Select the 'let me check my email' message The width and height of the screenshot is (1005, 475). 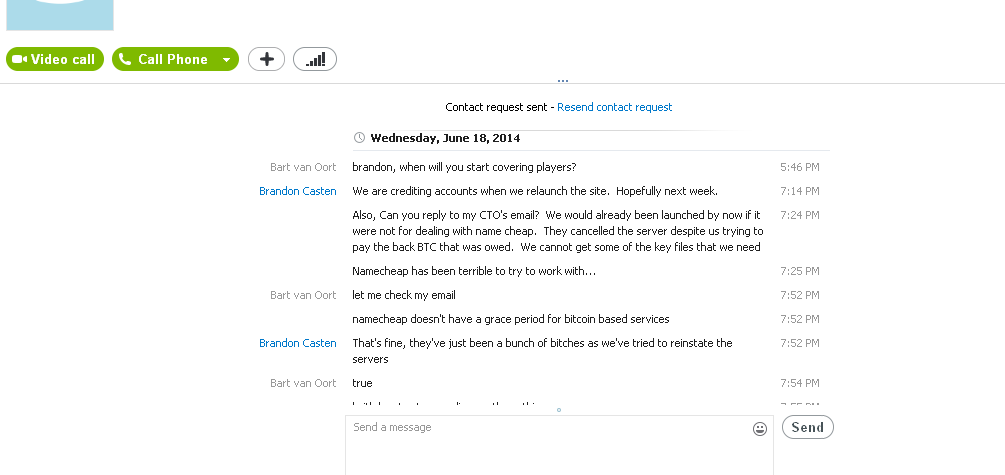tap(404, 295)
